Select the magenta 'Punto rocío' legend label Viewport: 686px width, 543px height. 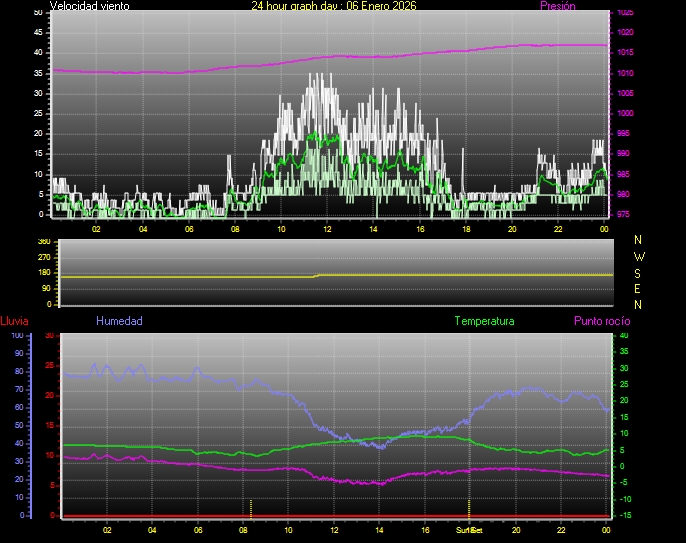602,322
